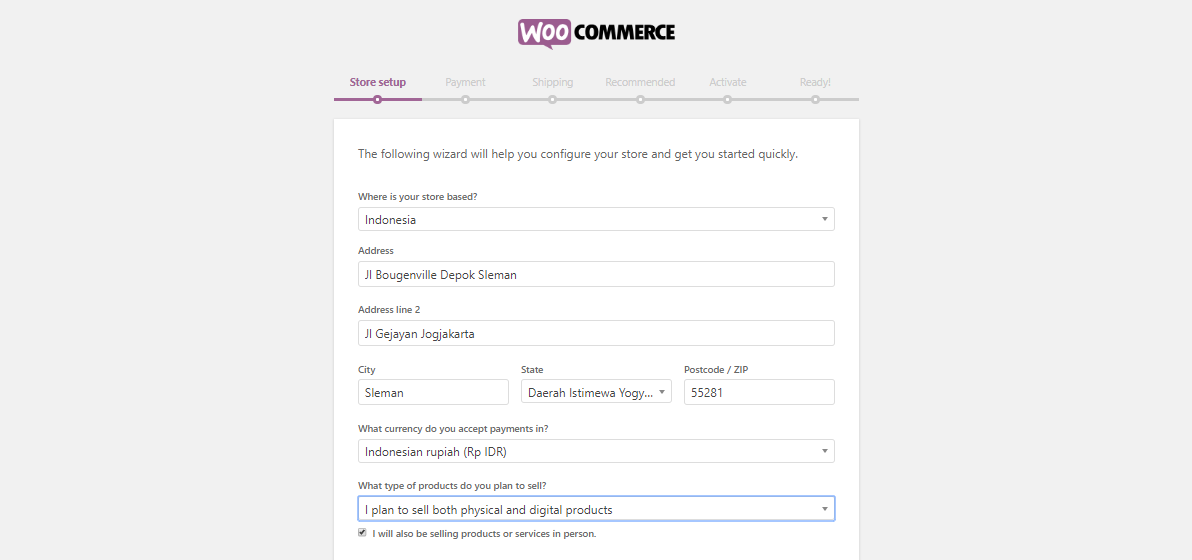Click the Postcode / ZIP field
The height and width of the screenshot is (560, 1192).
point(759,393)
